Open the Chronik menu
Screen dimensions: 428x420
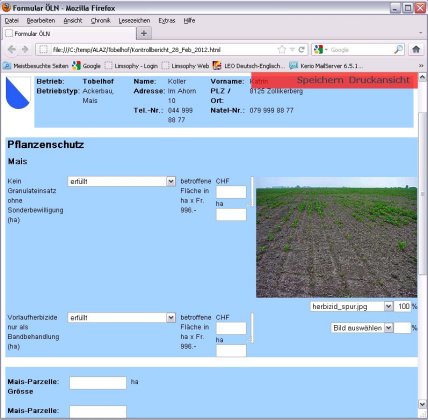(x=100, y=21)
